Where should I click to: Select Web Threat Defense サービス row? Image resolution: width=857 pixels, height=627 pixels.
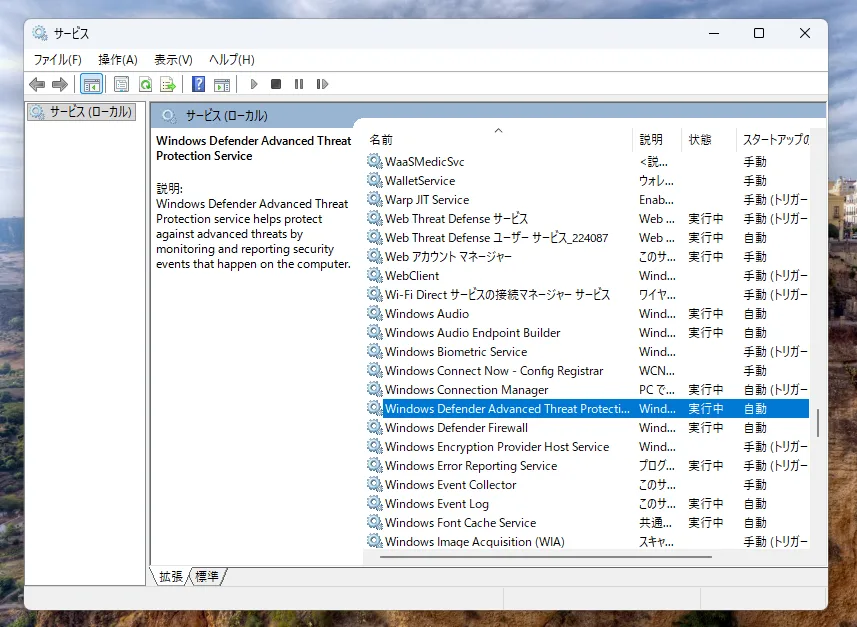pyautogui.click(x=588, y=219)
